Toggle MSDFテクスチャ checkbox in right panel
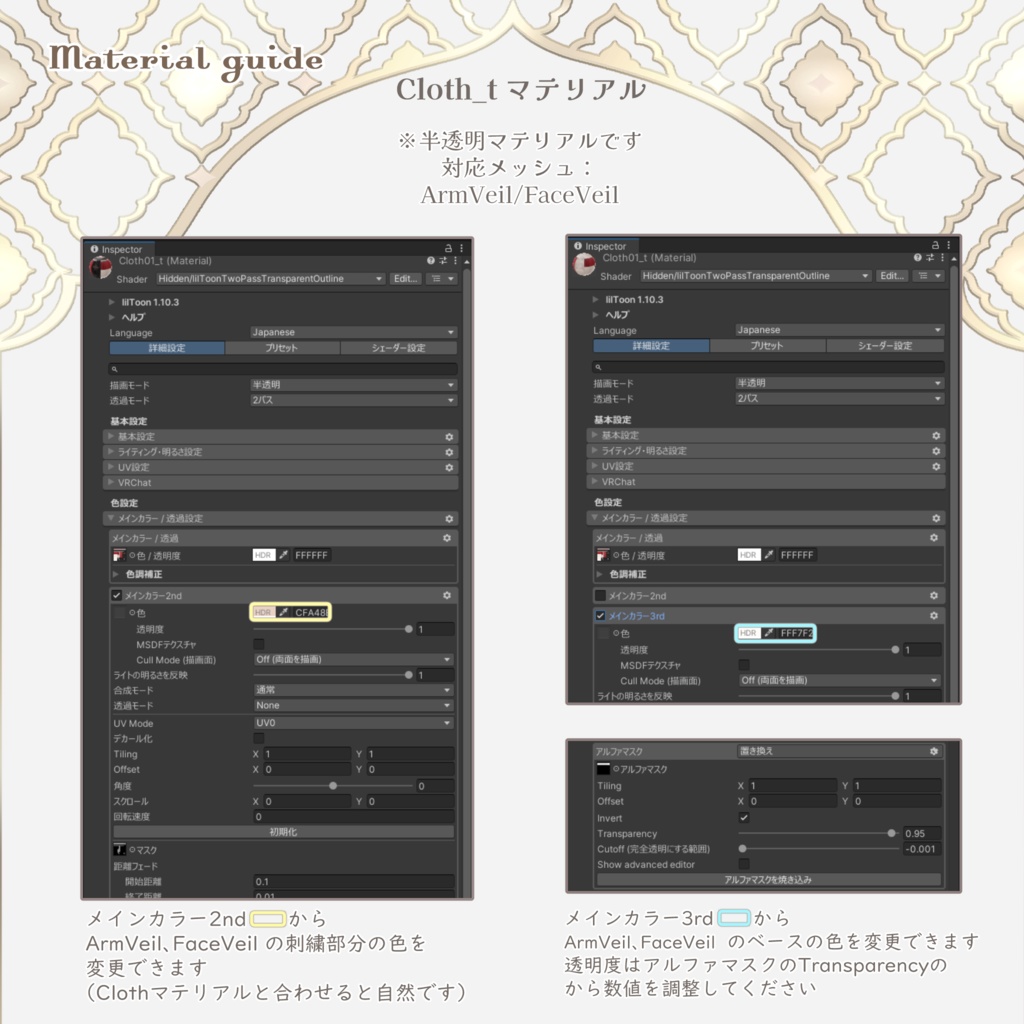The height and width of the screenshot is (1024, 1024). tap(744, 665)
